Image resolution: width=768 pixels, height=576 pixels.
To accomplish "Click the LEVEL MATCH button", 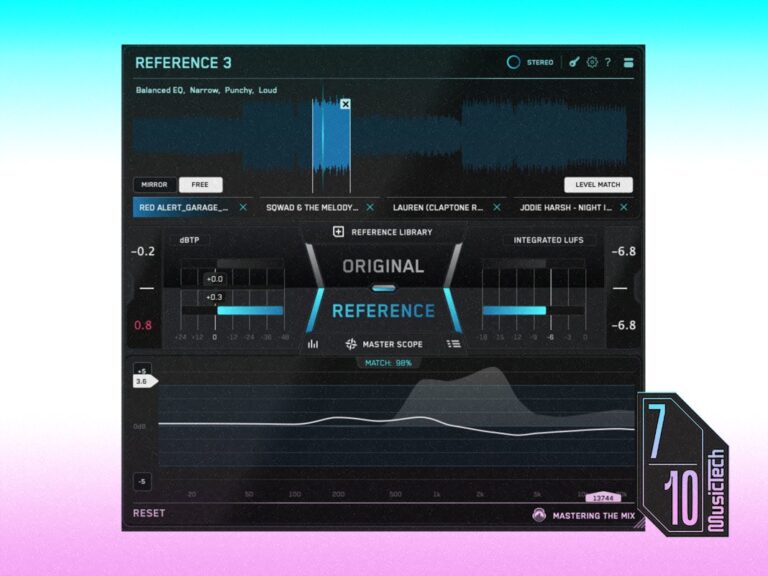I will [x=598, y=185].
